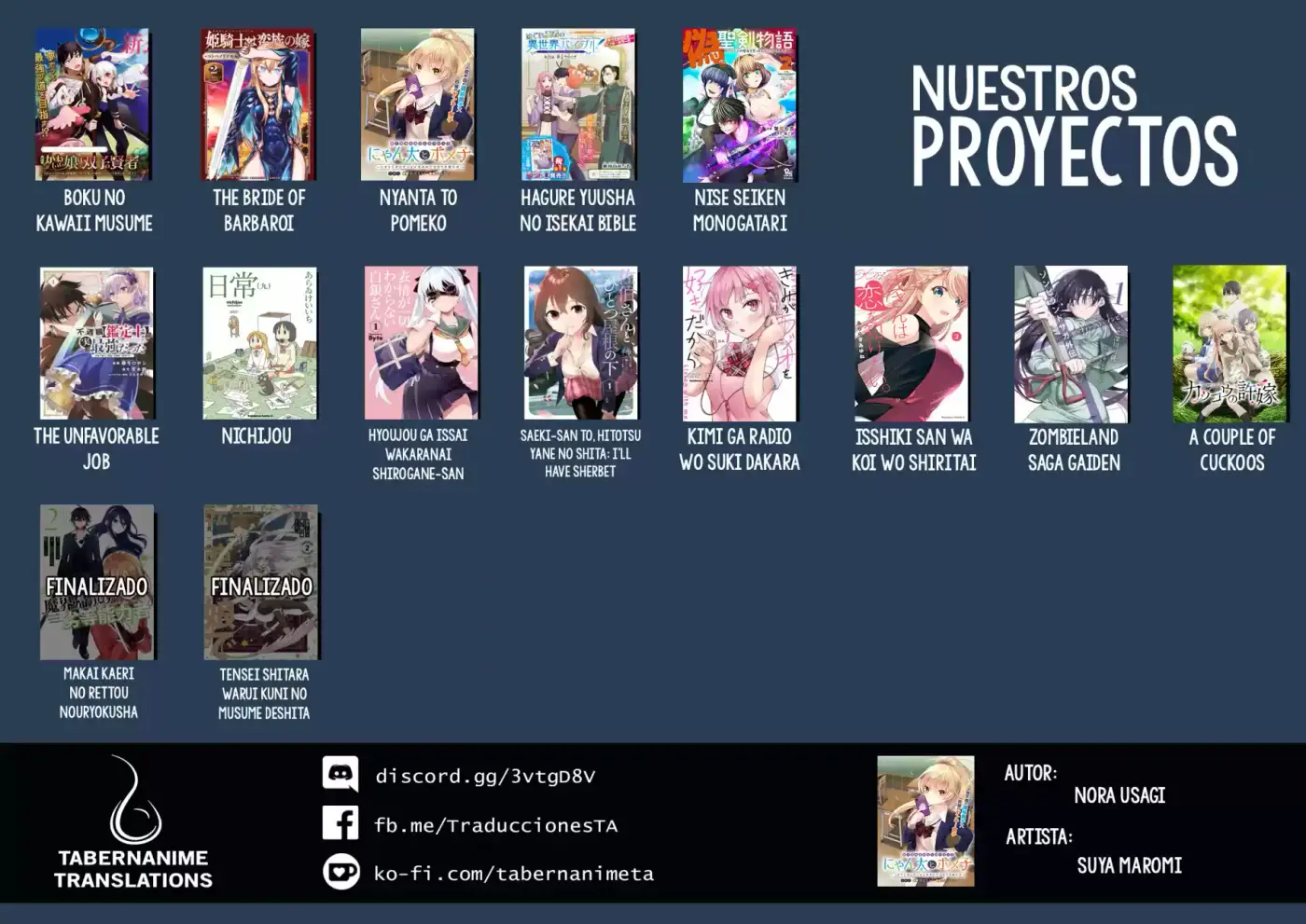The image size is (1306, 924).
Task: Select the finalized Tensei Shitara Warui Kuni cover
Action: coord(261,582)
